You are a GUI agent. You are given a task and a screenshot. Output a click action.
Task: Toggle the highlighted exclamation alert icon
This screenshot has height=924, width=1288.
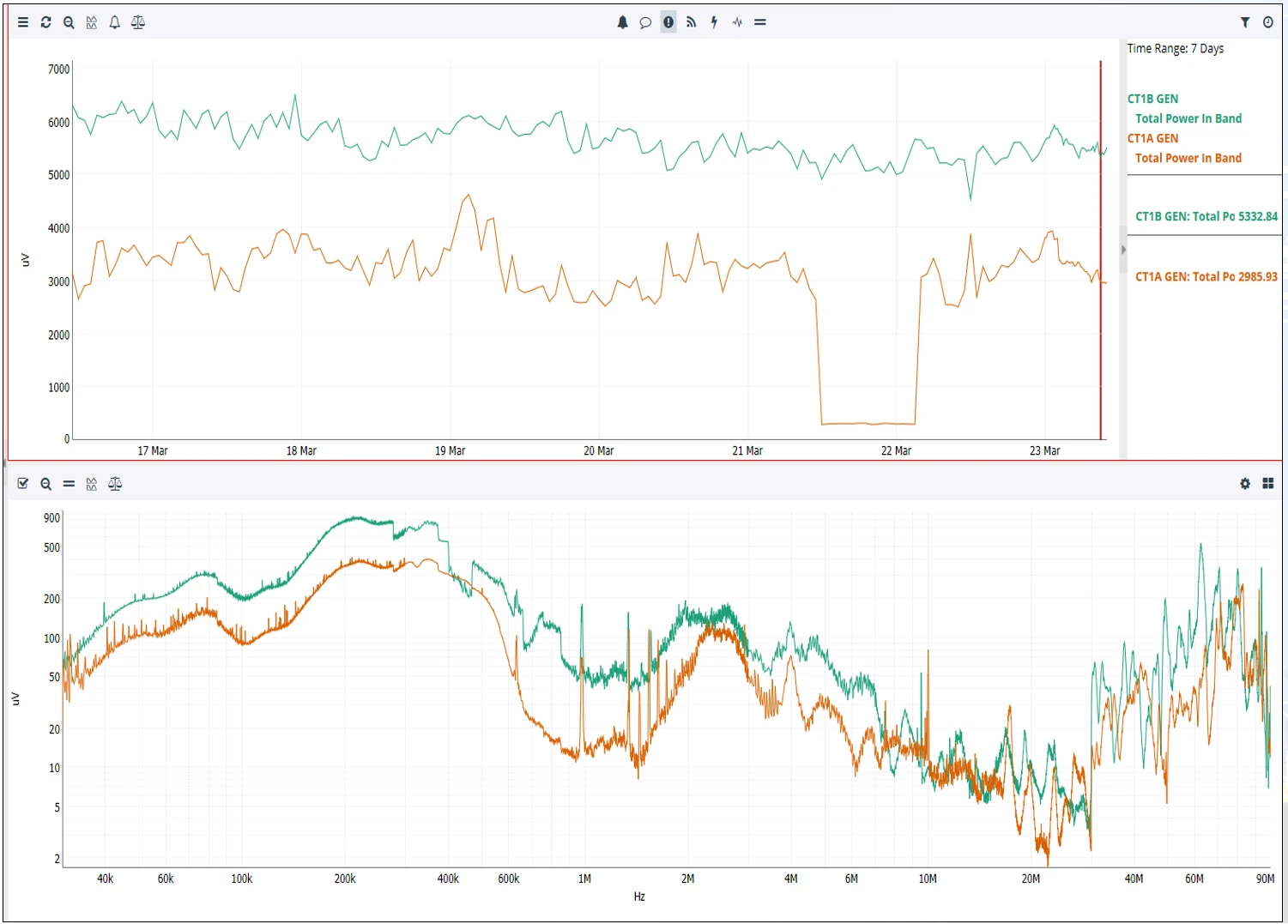pos(668,22)
